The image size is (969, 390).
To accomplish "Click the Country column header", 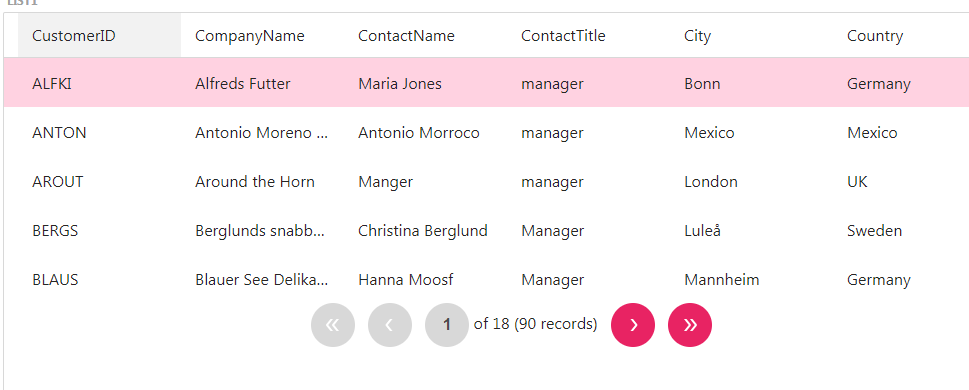I will [901, 36].
